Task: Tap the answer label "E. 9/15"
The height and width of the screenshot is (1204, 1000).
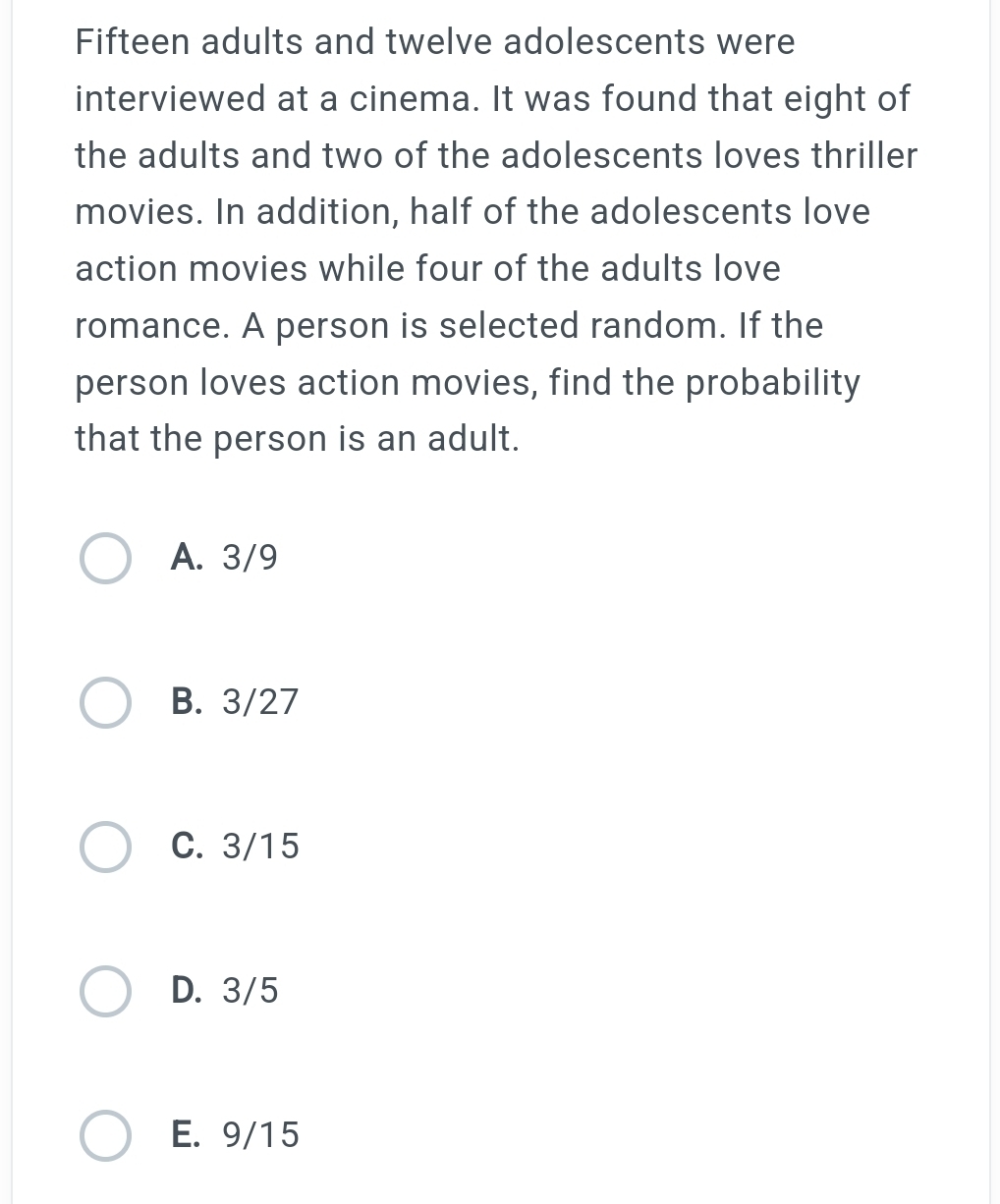Action: click(235, 1134)
